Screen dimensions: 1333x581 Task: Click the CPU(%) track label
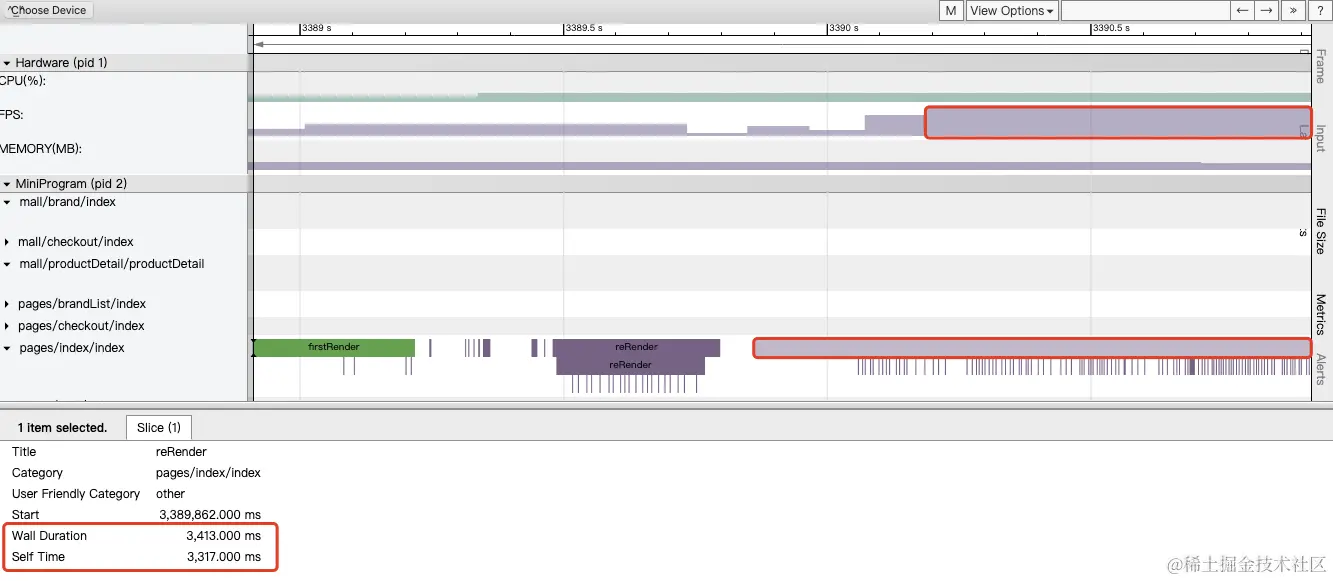point(22,81)
